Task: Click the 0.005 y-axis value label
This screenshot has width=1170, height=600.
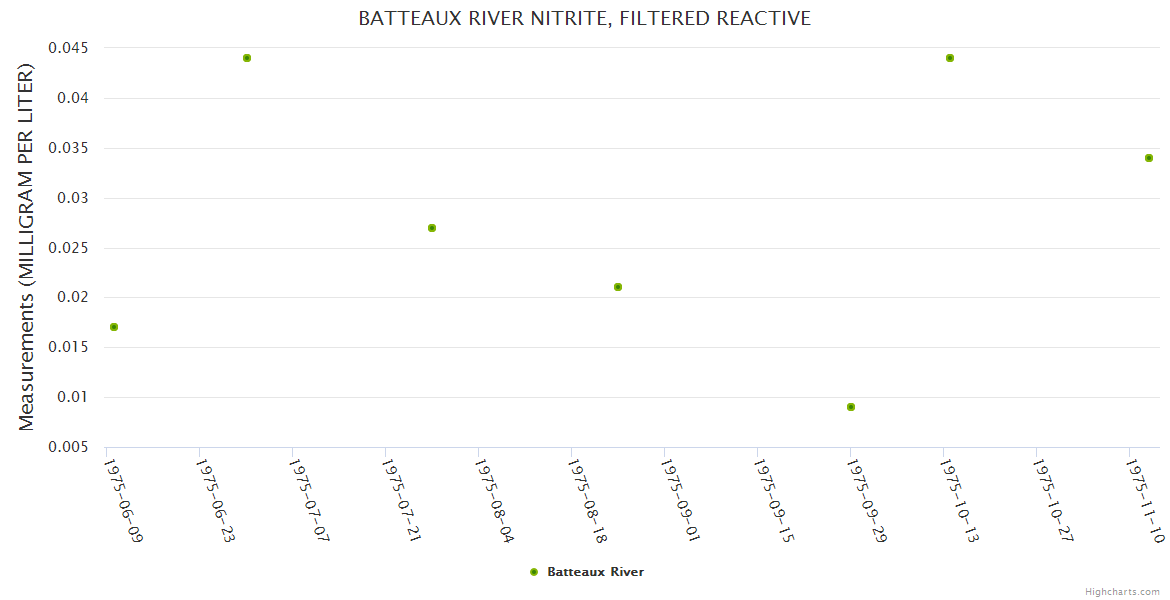Action: pos(67,447)
